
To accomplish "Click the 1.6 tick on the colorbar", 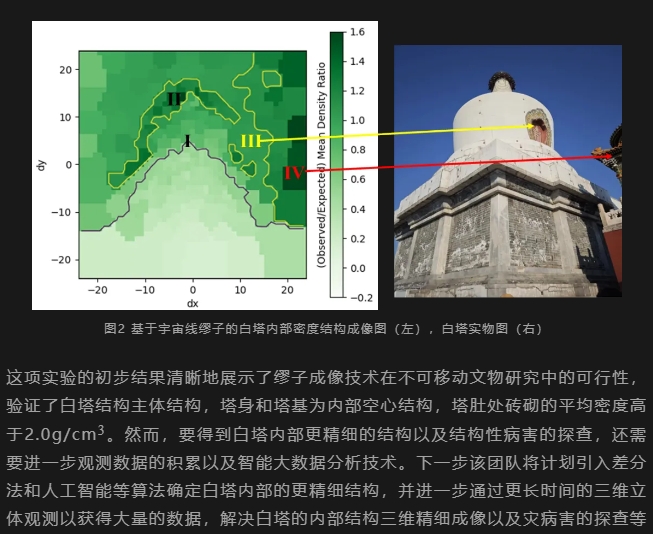I will [358, 33].
